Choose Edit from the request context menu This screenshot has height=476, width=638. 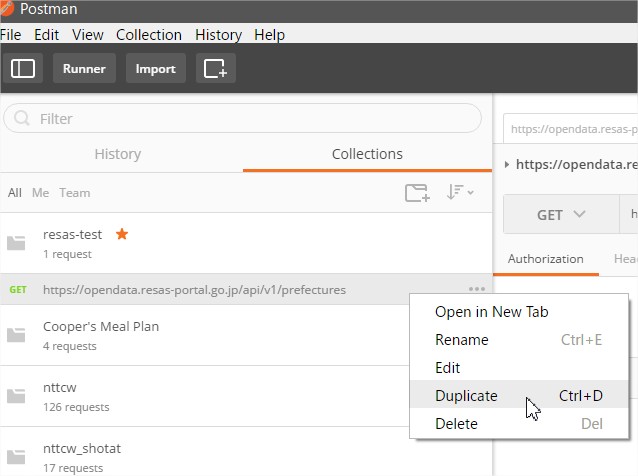click(519, 367)
